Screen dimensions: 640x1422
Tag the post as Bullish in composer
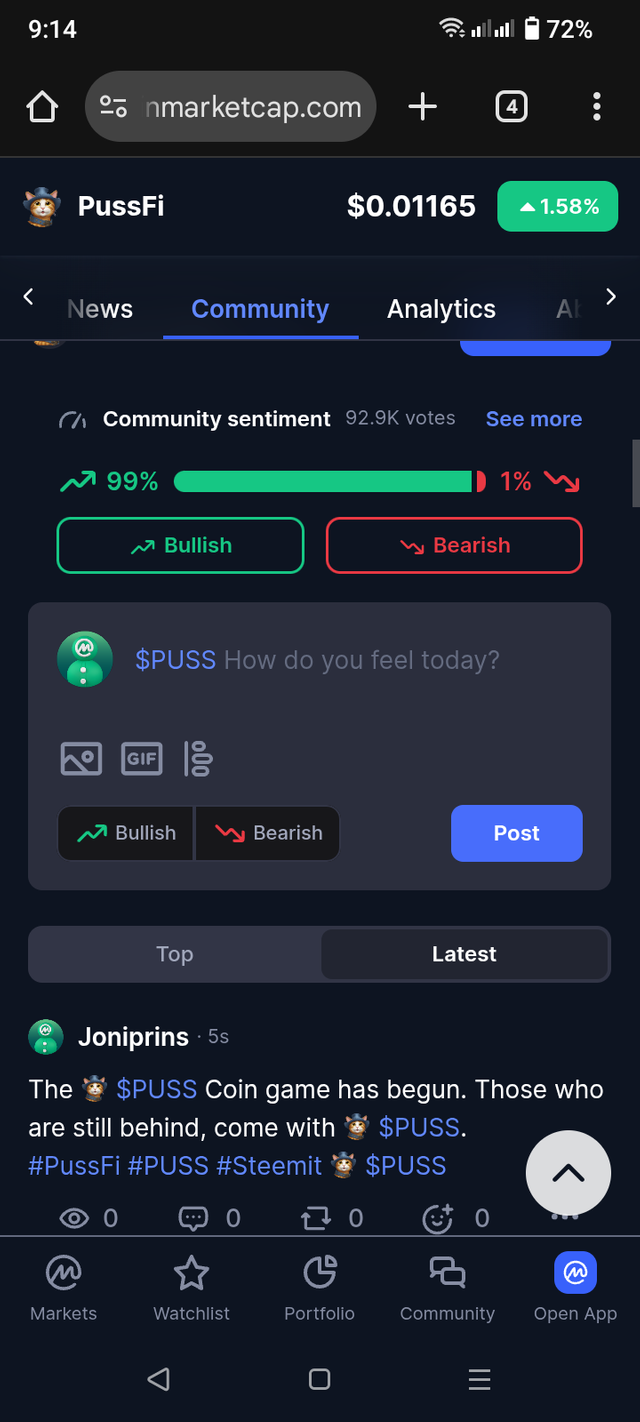tap(126, 833)
